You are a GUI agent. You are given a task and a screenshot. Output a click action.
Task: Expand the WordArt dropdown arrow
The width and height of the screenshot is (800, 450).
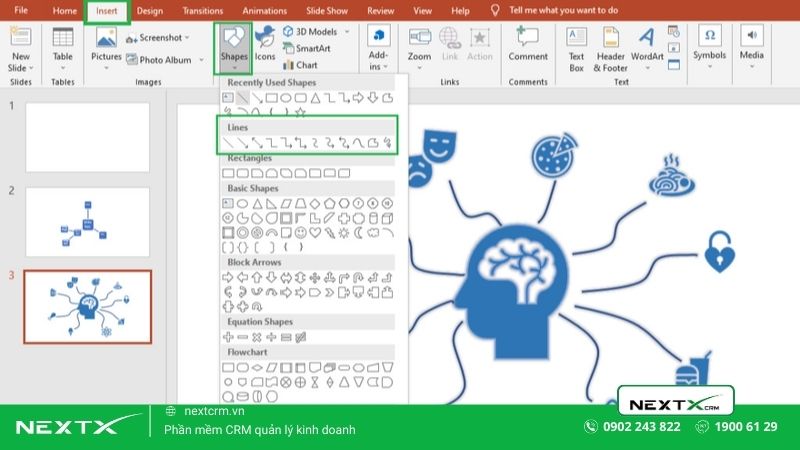coord(647,68)
